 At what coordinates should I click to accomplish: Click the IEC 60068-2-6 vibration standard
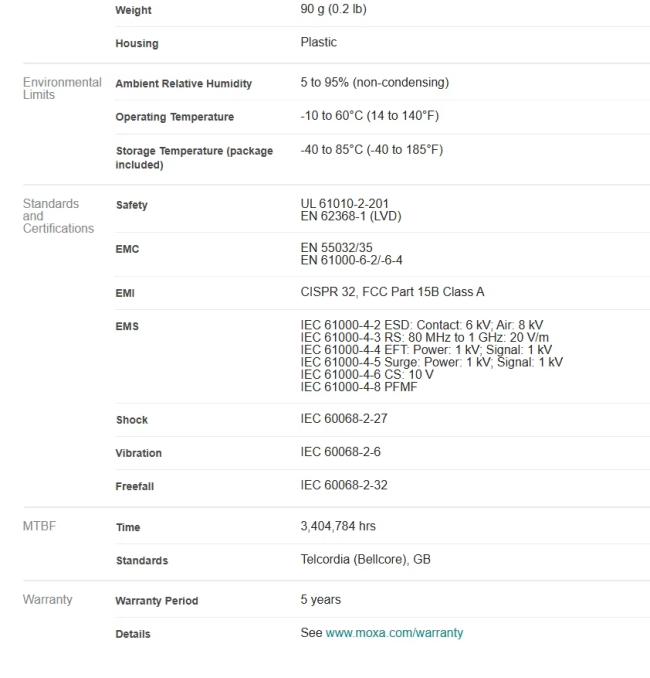[x=340, y=452]
